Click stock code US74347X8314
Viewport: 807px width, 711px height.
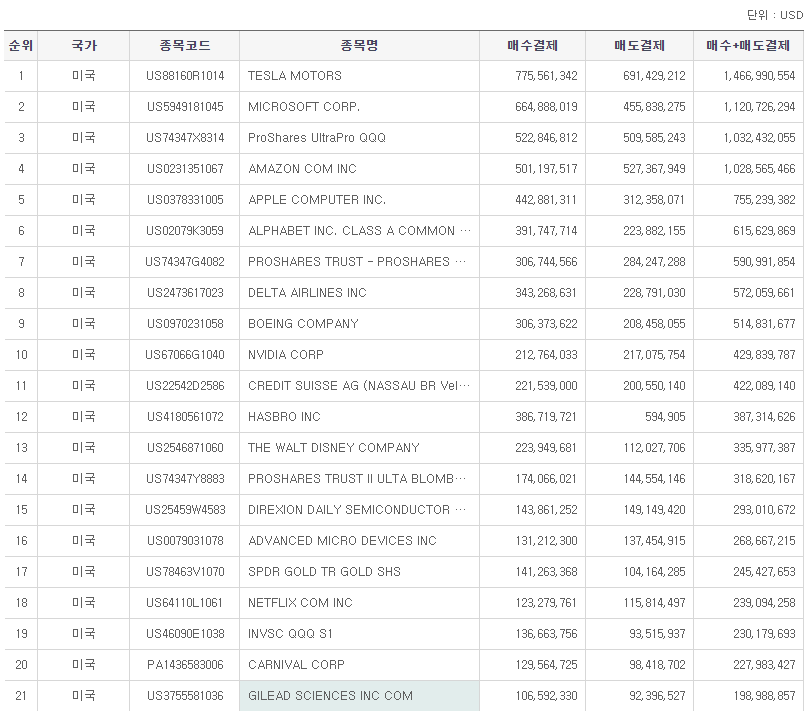185,137
